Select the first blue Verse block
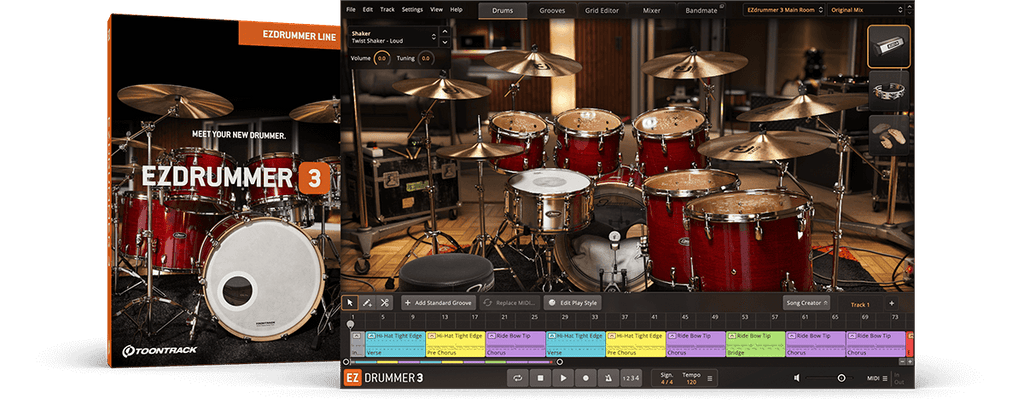This screenshot has height=416, width=1024. (395, 344)
